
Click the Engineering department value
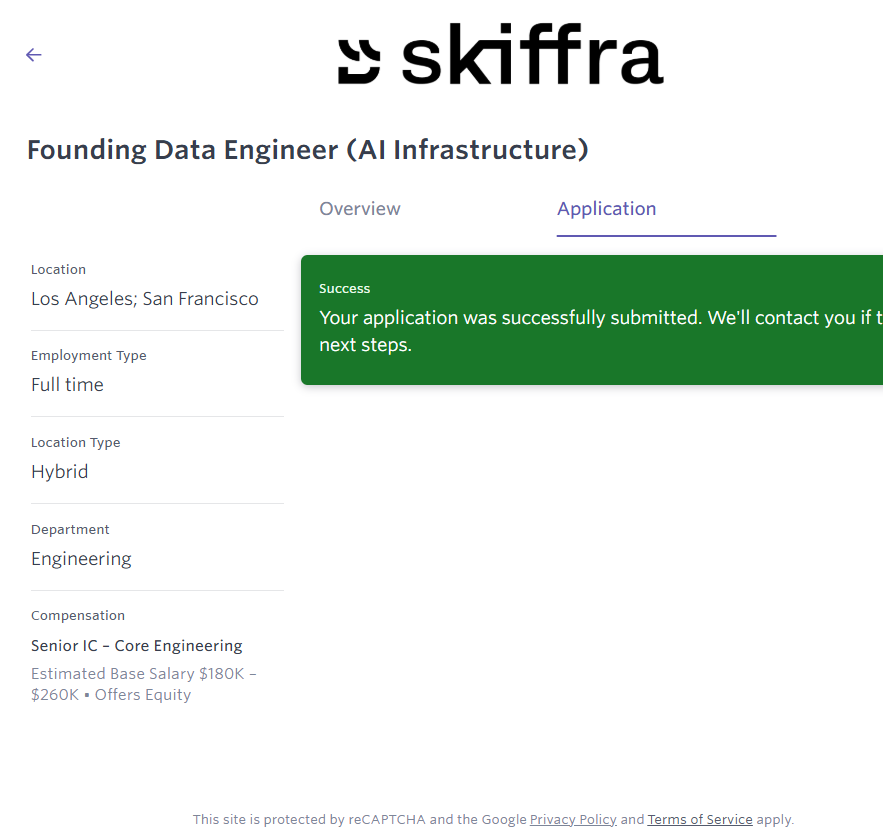point(81,559)
